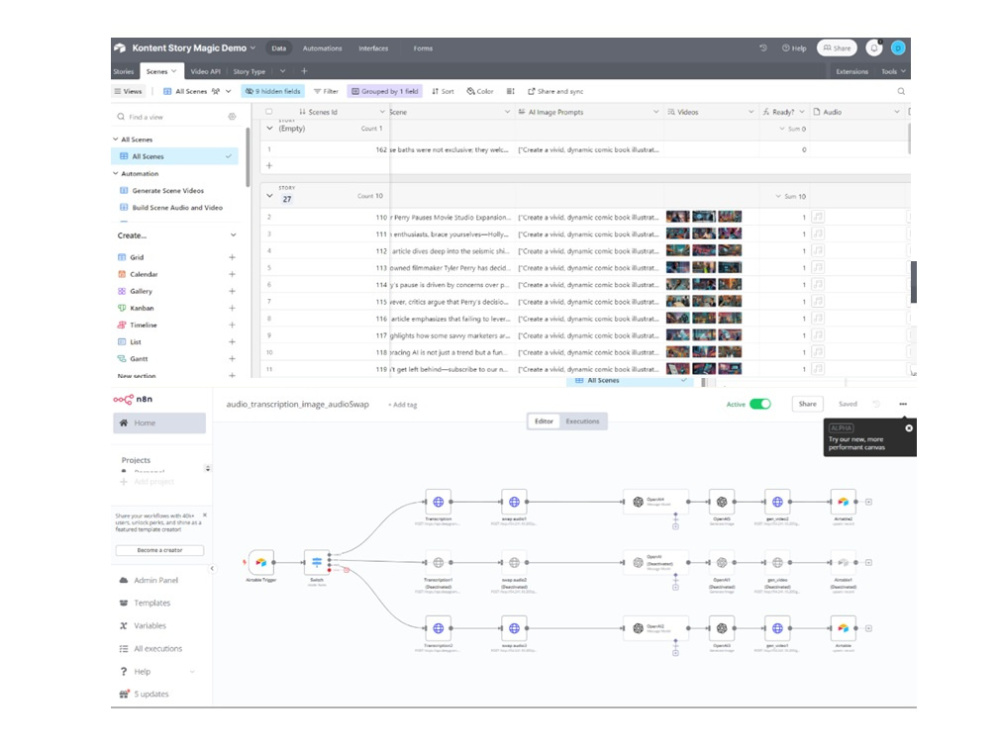Switch to Interfaces in Airtable top bar
Viewport: 1000px width, 750px height.
tap(373, 48)
